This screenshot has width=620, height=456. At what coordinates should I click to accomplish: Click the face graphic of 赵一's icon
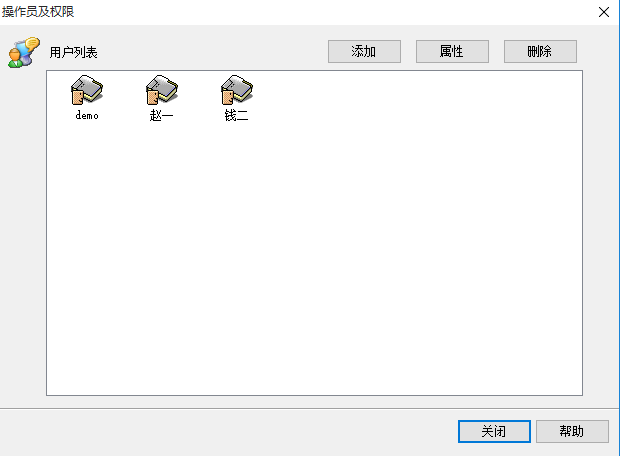pos(152,97)
